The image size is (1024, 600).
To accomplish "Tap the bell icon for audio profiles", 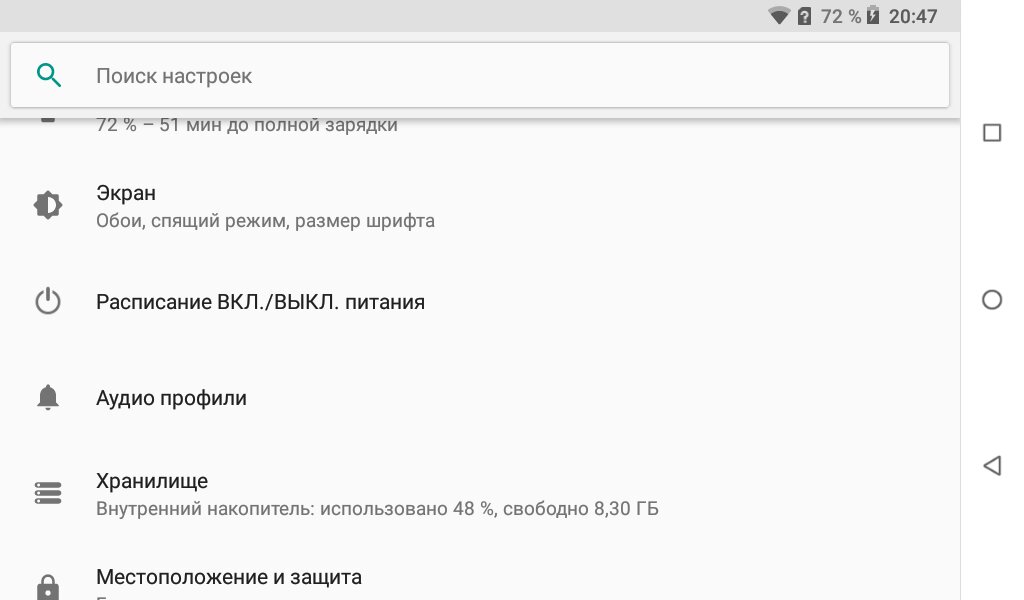I will pos(48,398).
